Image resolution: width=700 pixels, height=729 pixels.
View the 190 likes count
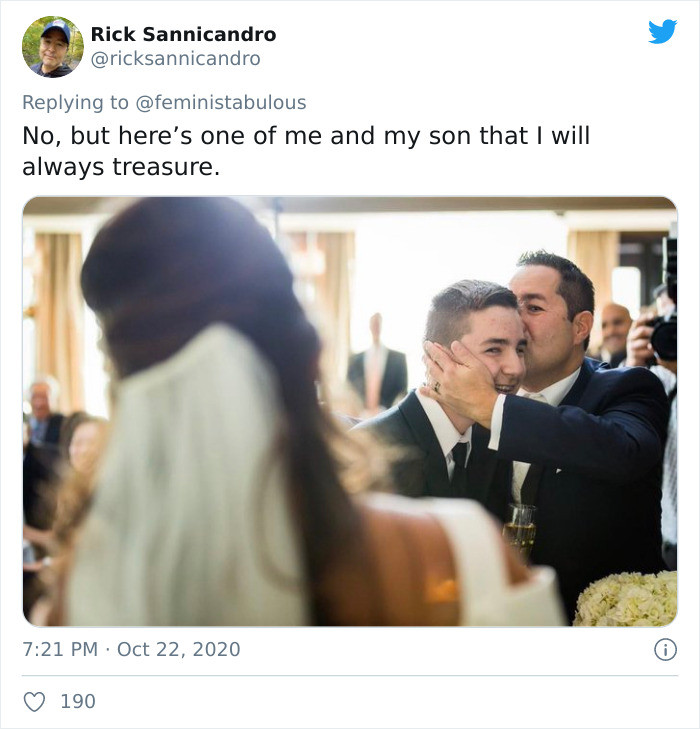[x=78, y=701]
